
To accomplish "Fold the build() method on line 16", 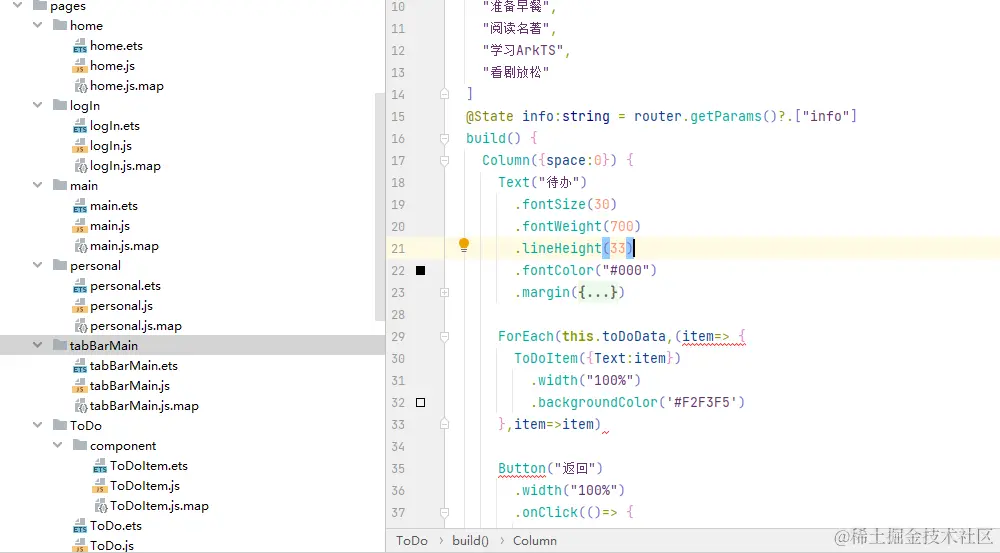I will [445, 138].
